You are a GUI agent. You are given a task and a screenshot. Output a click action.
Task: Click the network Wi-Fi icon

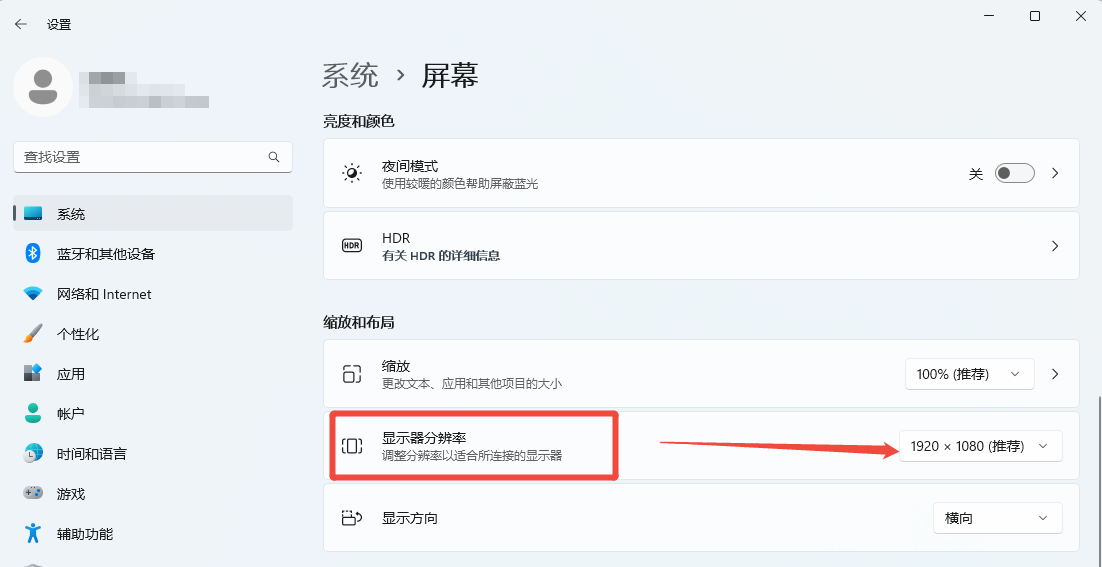coord(33,294)
